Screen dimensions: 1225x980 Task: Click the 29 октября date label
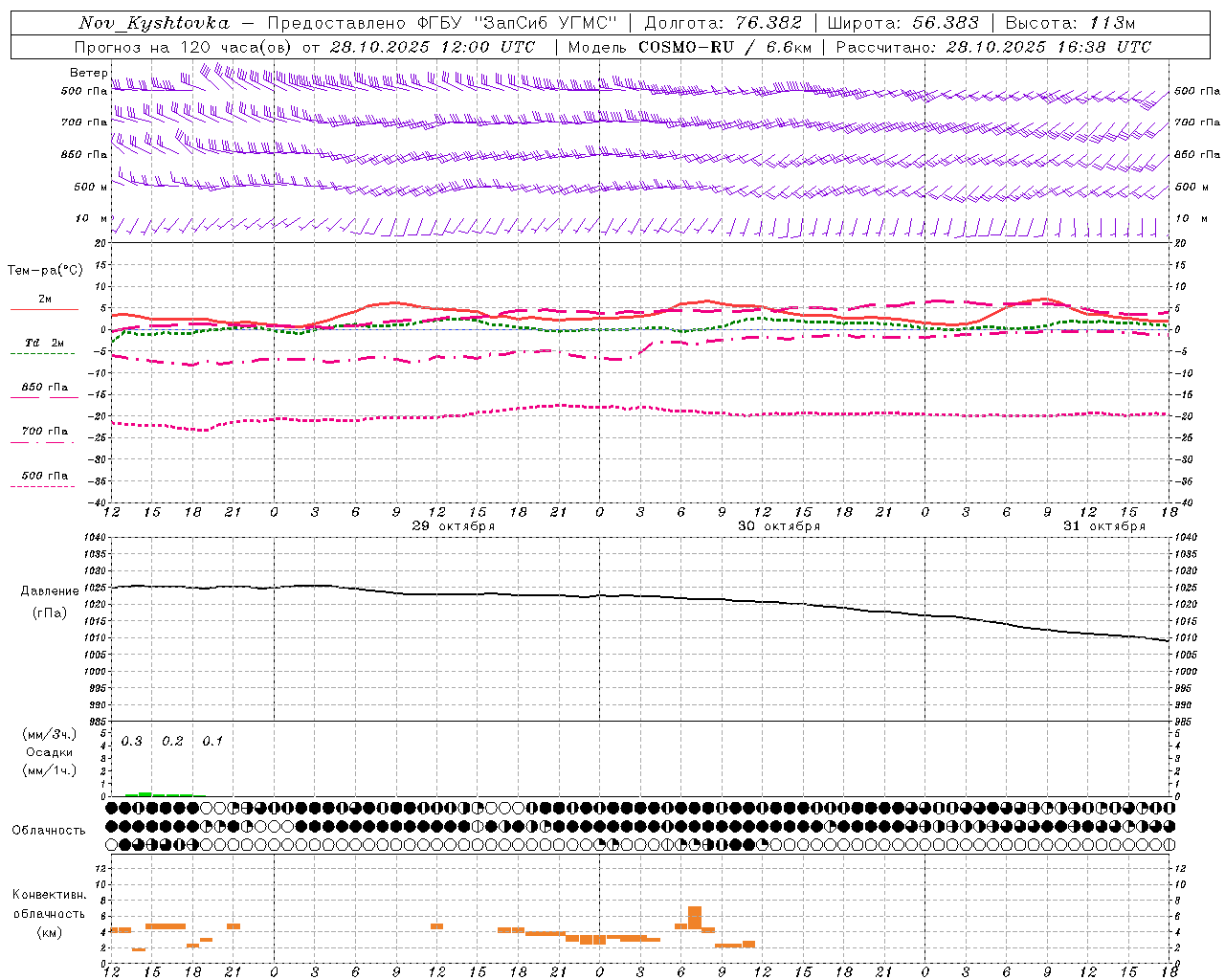(x=453, y=526)
